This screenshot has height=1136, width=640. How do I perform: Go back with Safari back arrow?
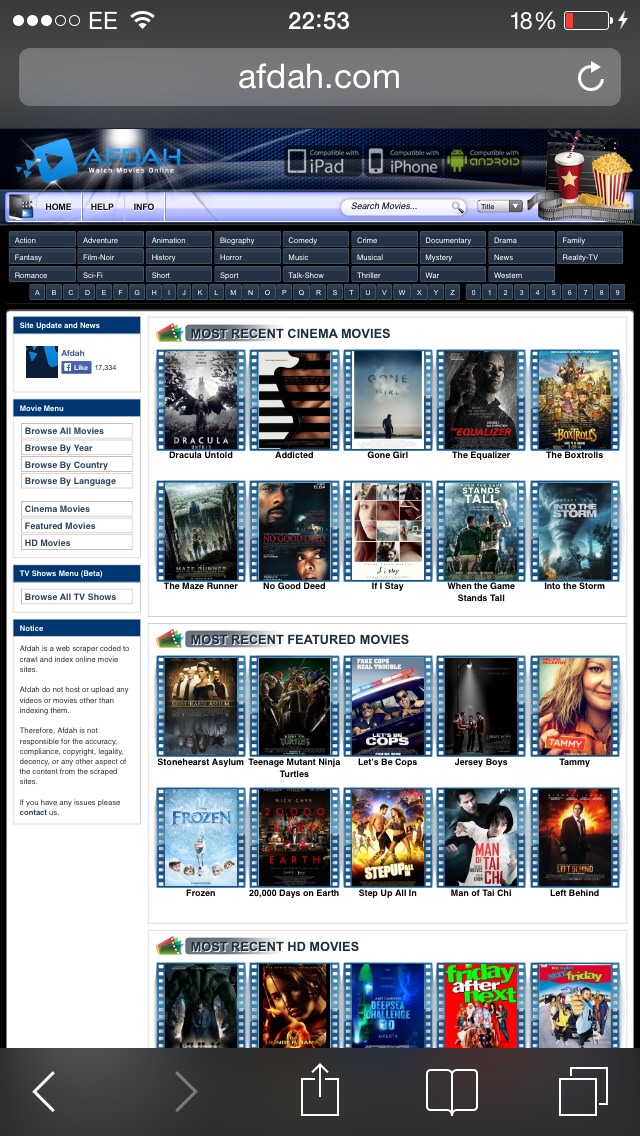[x=44, y=1092]
